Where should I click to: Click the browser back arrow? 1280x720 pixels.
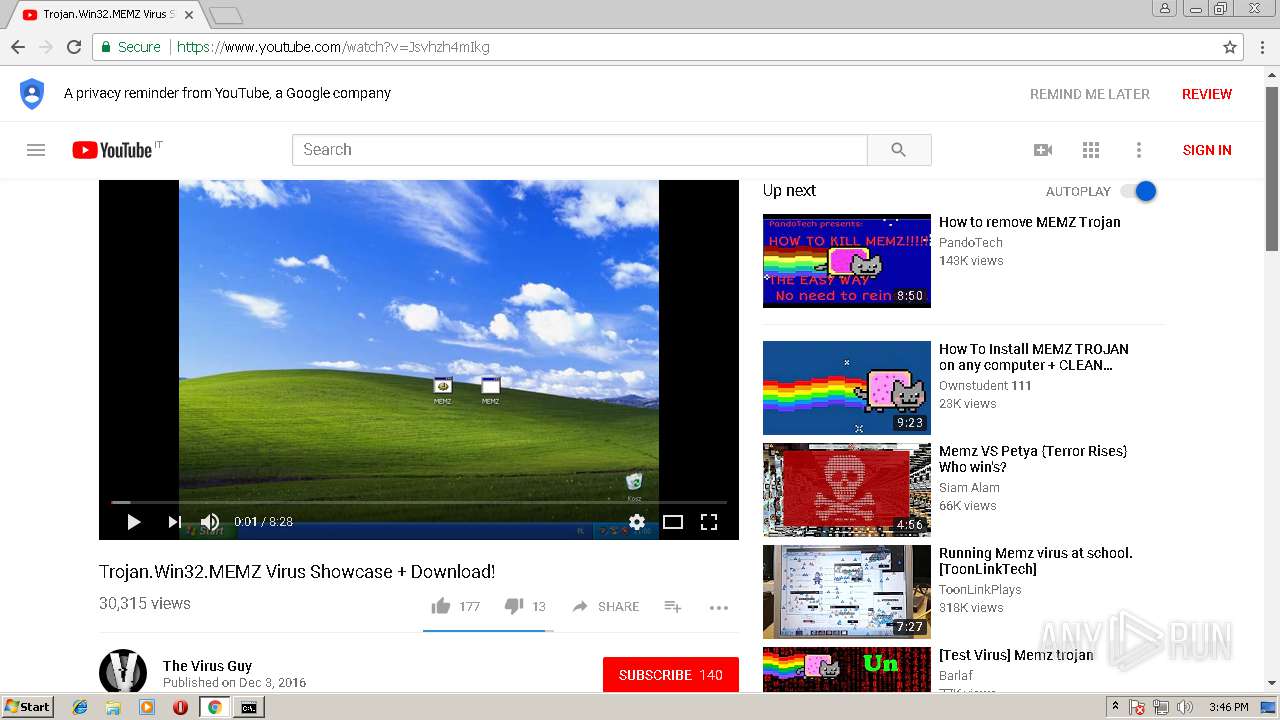point(18,47)
